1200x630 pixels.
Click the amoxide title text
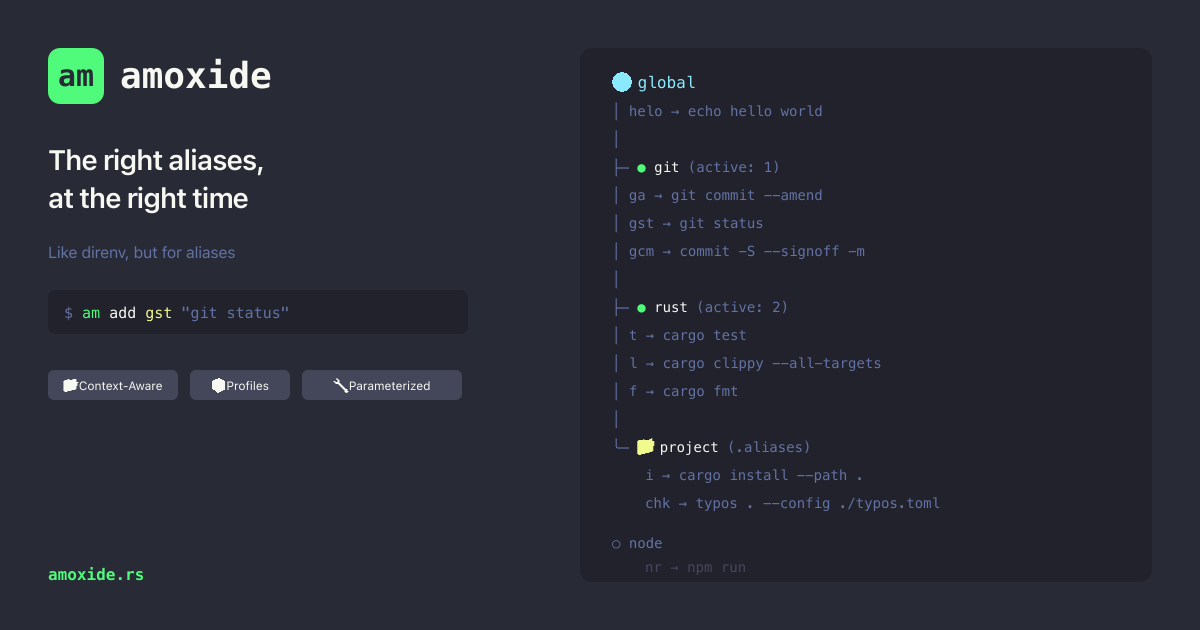pos(195,76)
